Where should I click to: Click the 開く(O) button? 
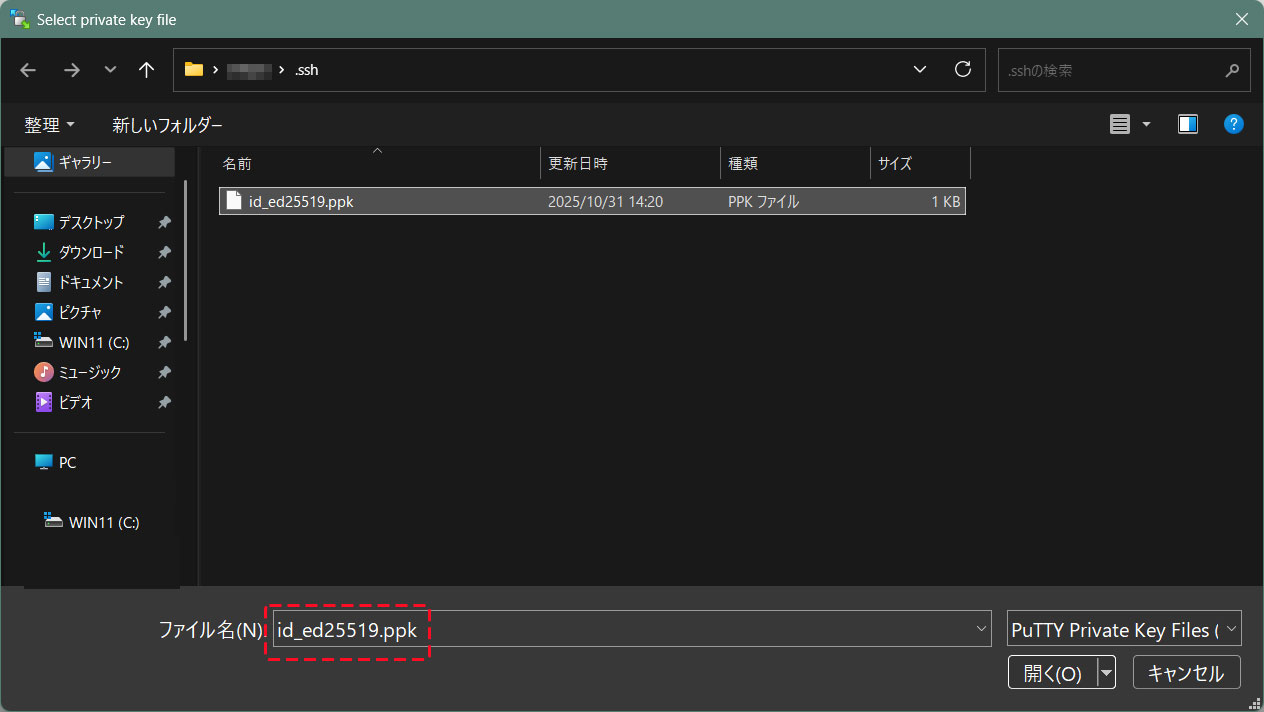pyautogui.click(x=1052, y=673)
